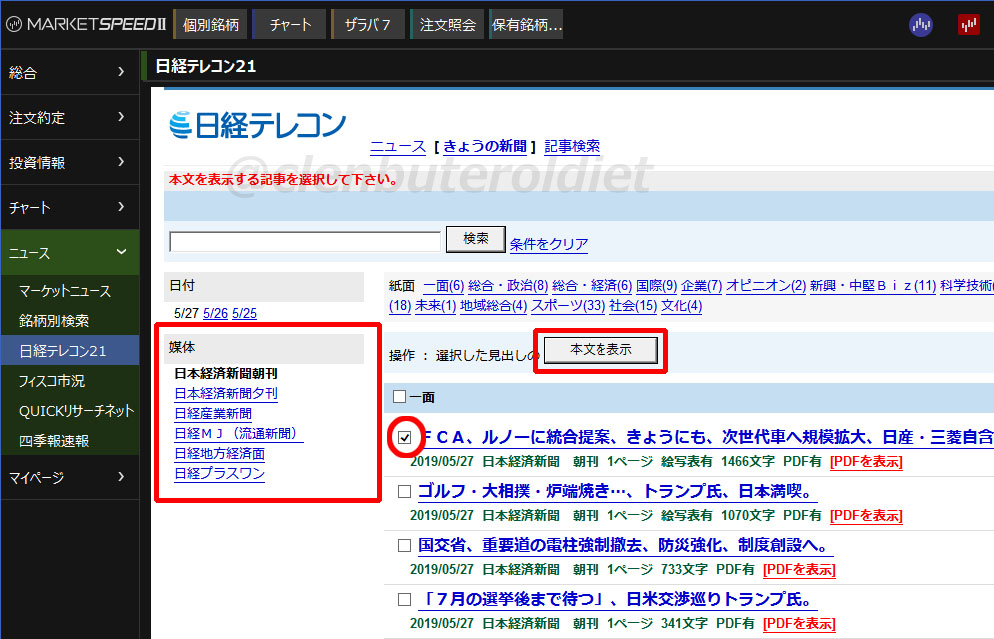Click the blue round chart icon
This screenshot has width=994, height=639.
click(920, 25)
